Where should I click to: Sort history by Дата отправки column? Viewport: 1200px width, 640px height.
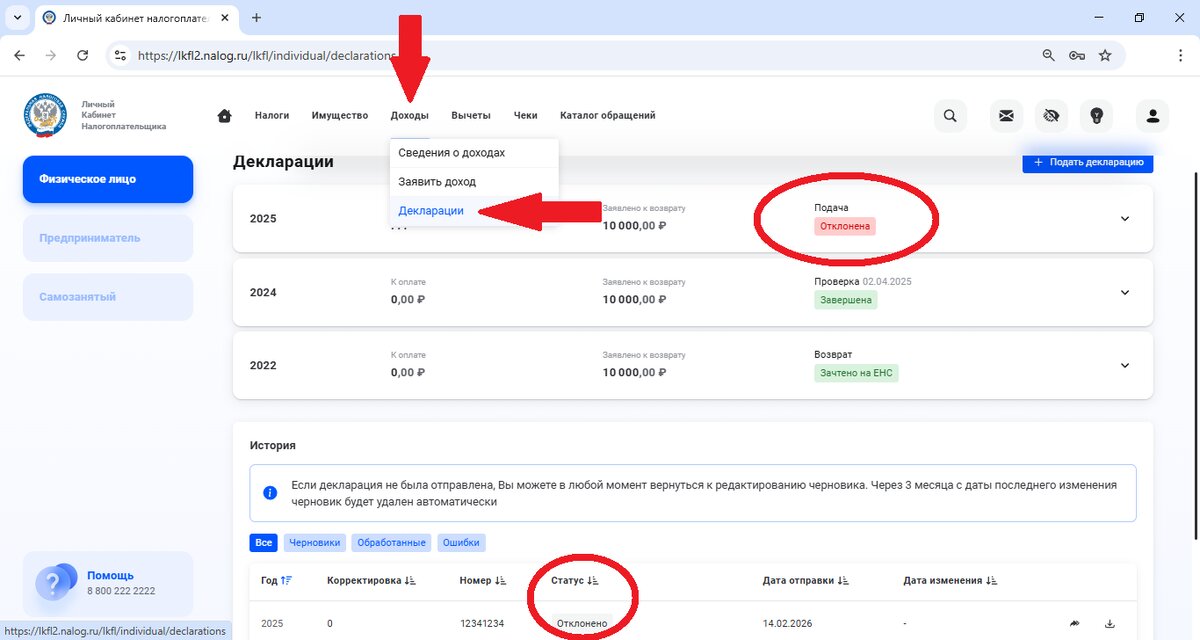807,580
